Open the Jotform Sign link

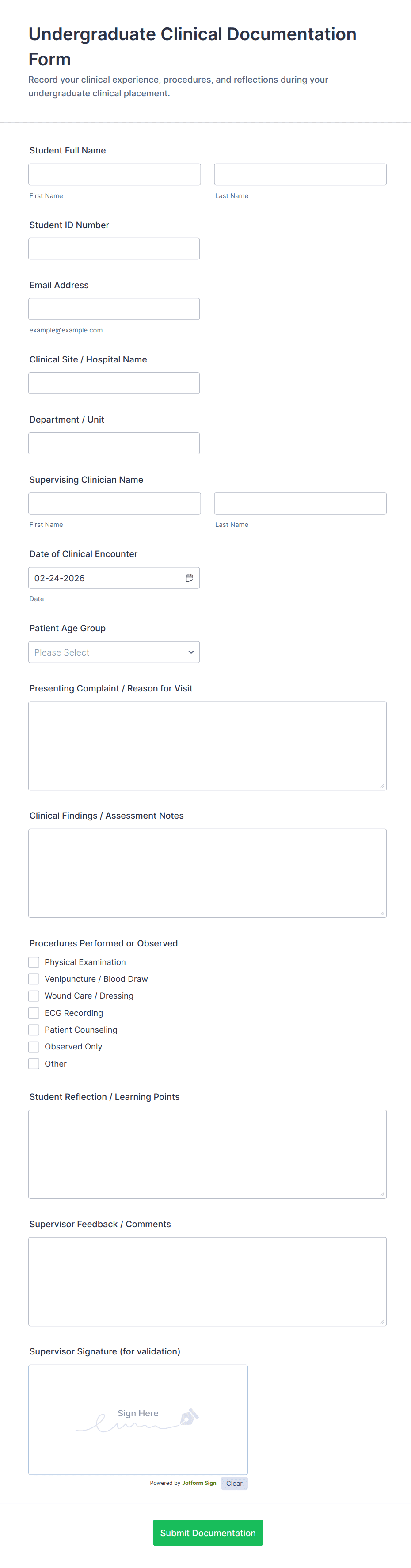pyautogui.click(x=199, y=1483)
